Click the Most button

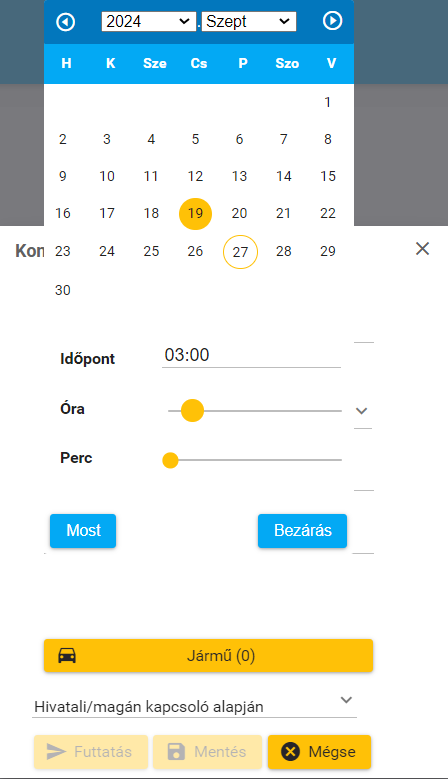coord(83,531)
